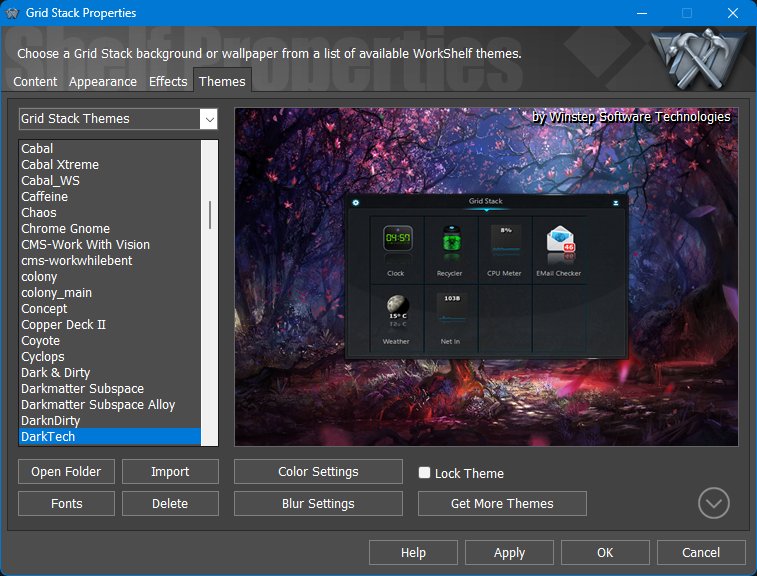Select the Concept theme

pos(110,309)
